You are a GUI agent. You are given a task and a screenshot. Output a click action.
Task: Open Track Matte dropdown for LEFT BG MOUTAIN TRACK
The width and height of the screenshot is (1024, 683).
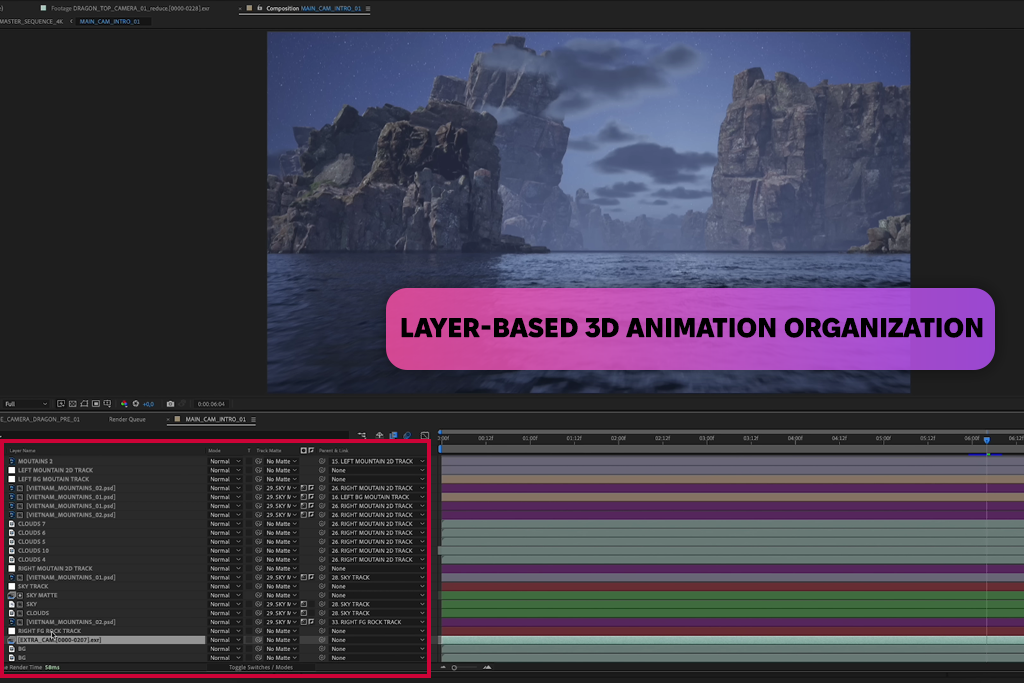(281, 479)
